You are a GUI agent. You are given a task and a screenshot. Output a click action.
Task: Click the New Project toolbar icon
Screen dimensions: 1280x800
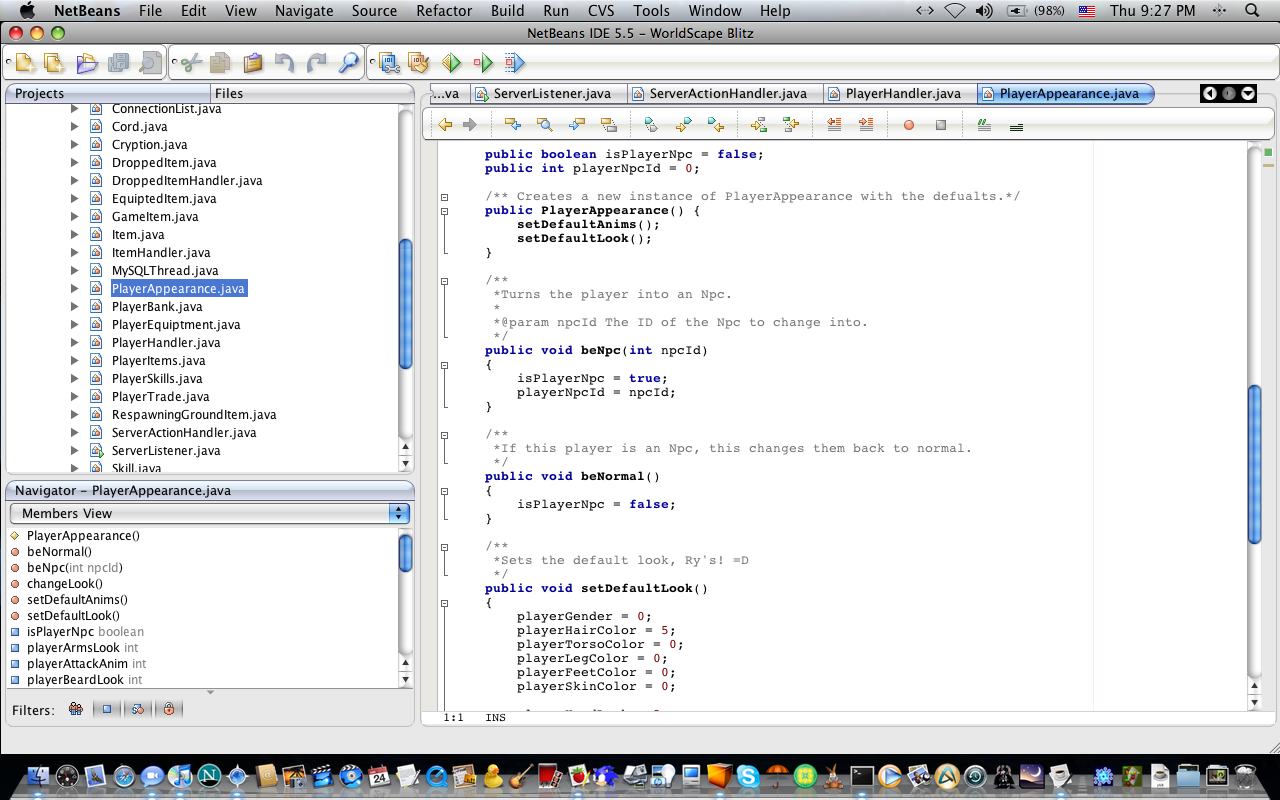54,63
